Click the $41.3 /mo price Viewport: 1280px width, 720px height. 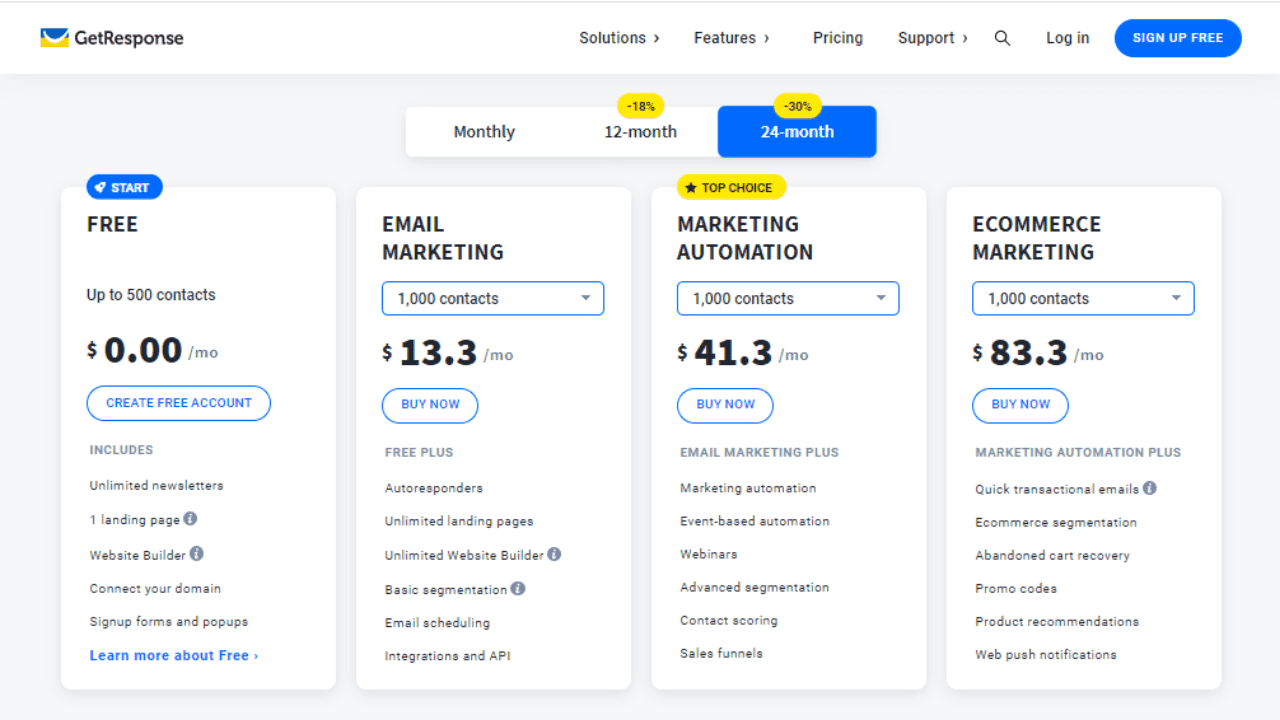[743, 352]
